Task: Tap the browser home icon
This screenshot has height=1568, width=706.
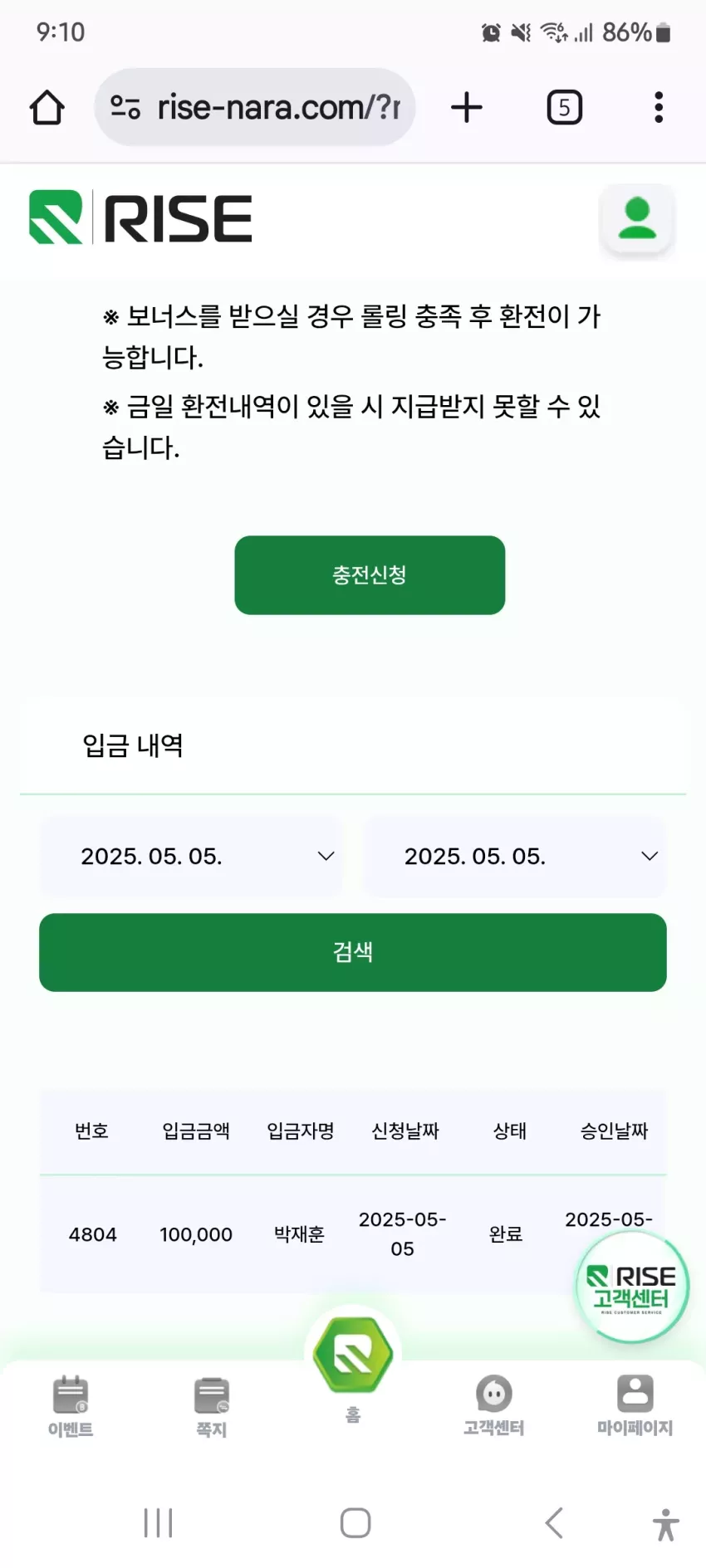Action: (x=47, y=108)
